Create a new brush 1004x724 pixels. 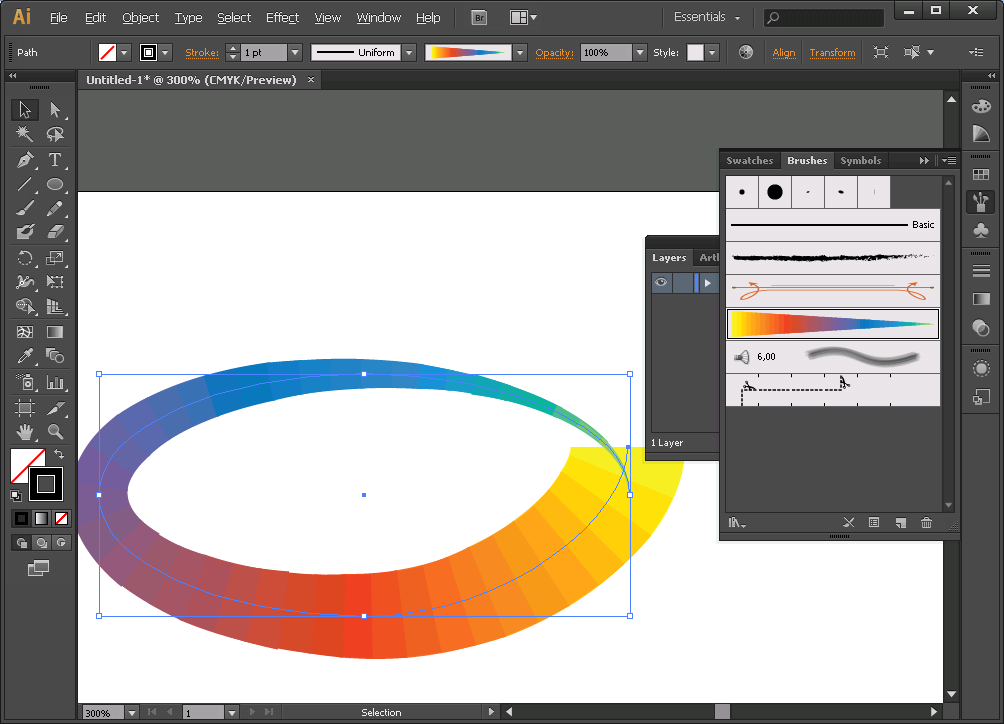tap(901, 523)
